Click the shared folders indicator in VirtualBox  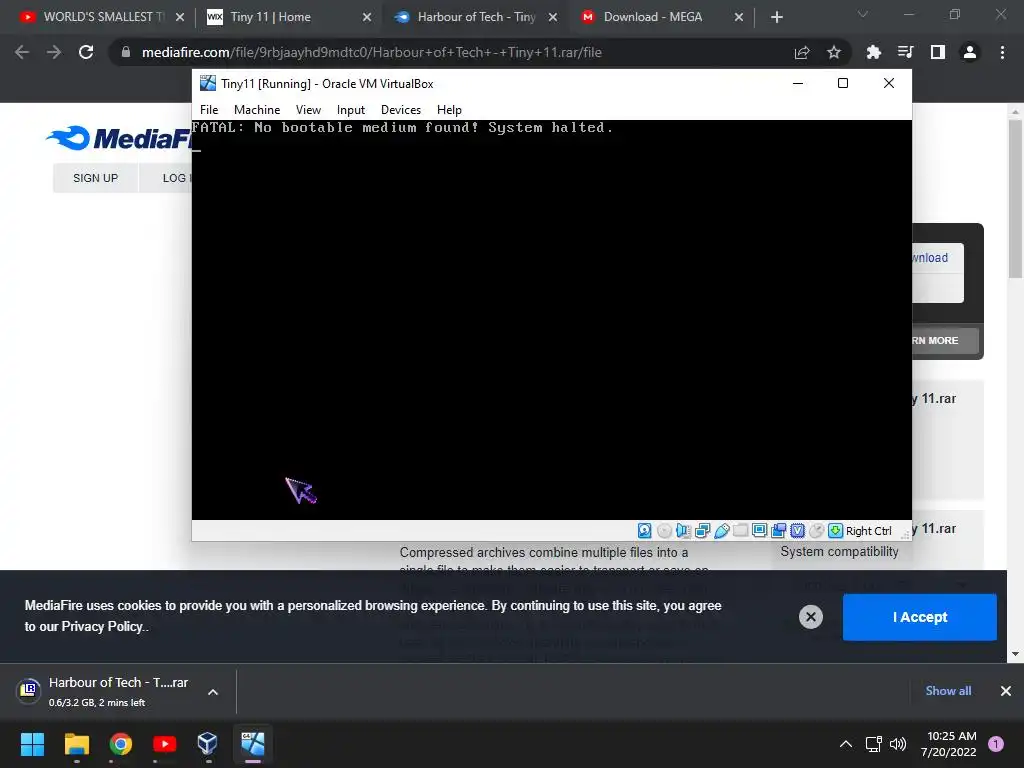(741, 531)
